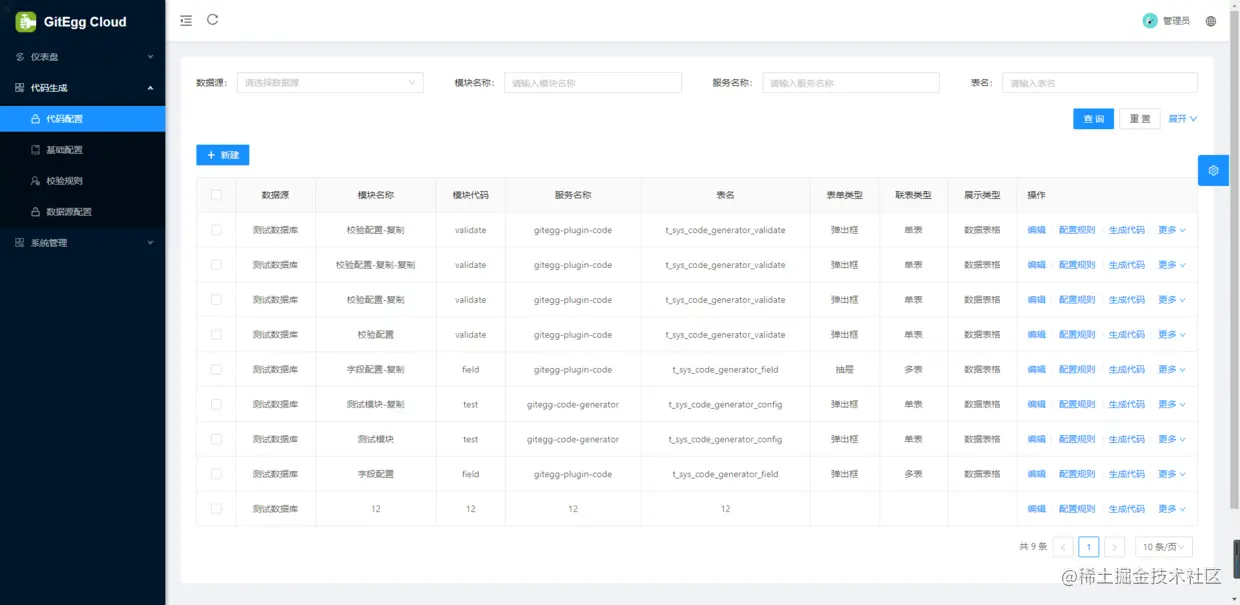Check the checkbox for the 测试模块 row
The width and height of the screenshot is (1240, 605).
(216, 438)
